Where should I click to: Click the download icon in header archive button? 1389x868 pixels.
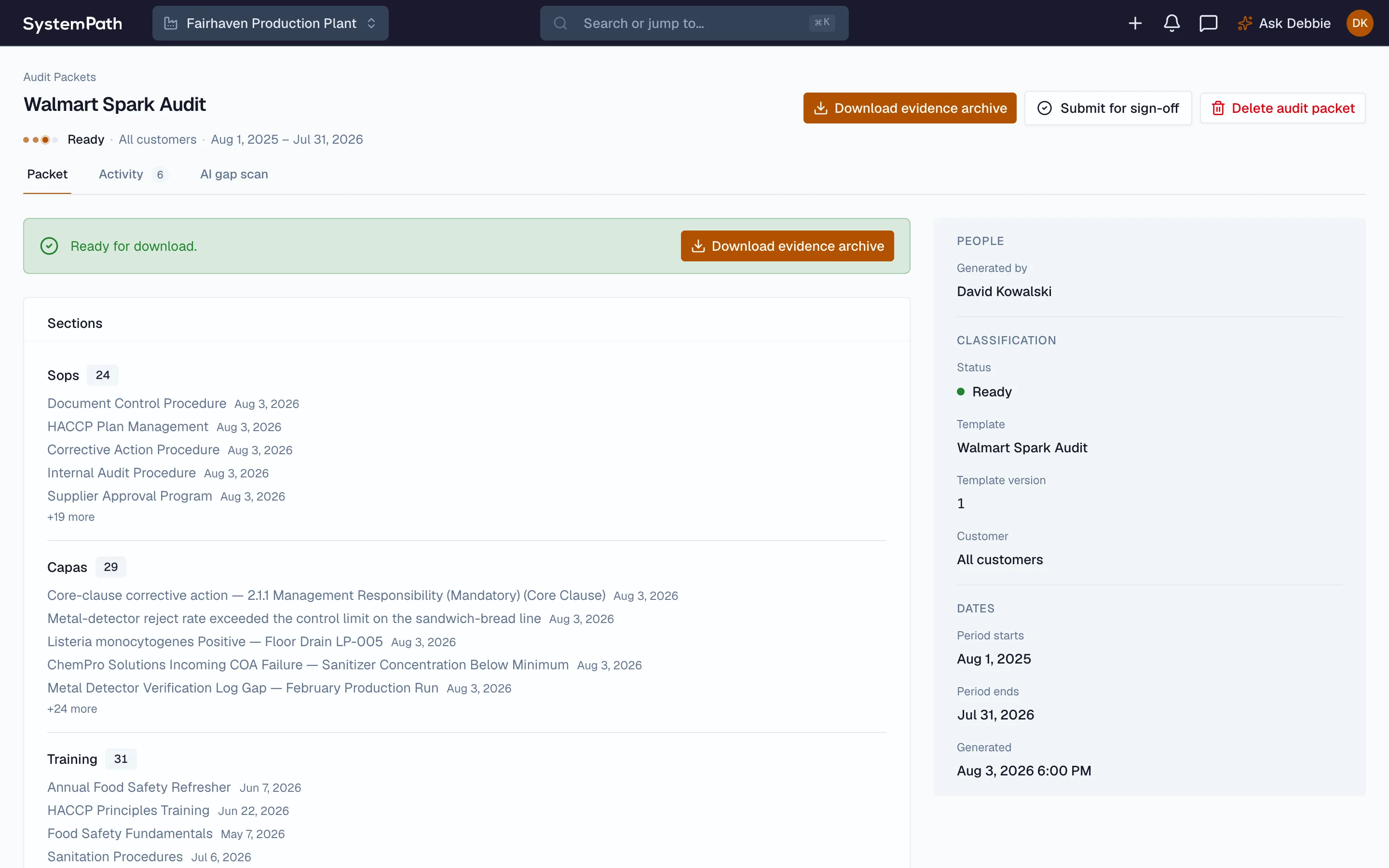[x=821, y=108]
